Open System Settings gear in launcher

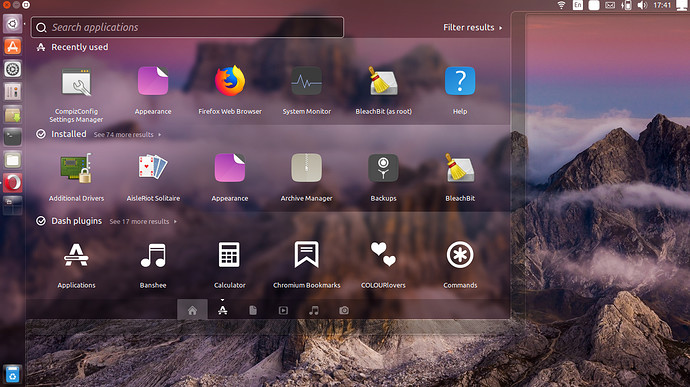tap(13, 69)
